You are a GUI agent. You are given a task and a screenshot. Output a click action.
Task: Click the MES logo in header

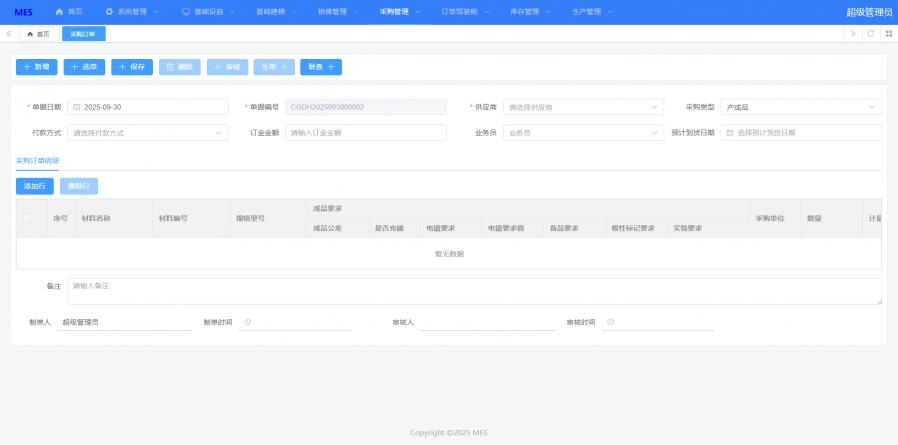23,12
